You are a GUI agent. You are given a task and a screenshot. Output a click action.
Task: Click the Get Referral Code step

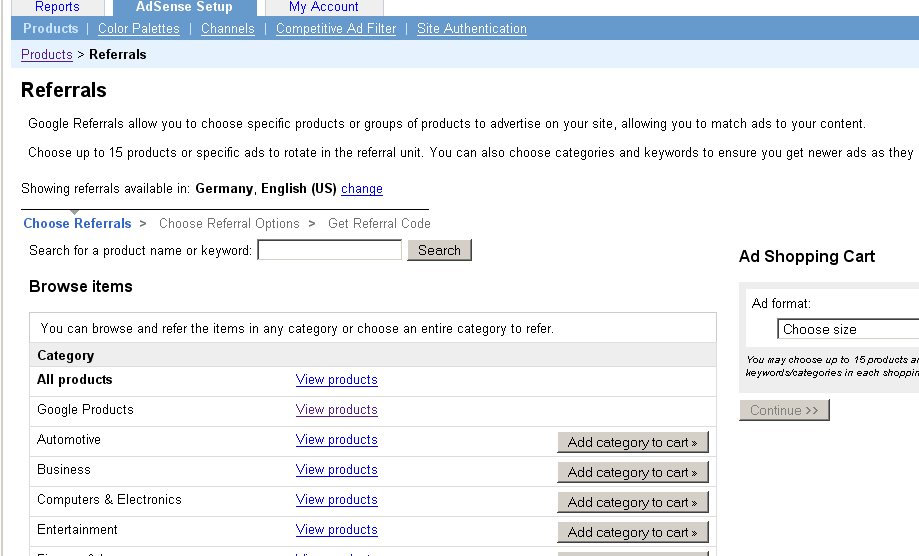pos(379,224)
